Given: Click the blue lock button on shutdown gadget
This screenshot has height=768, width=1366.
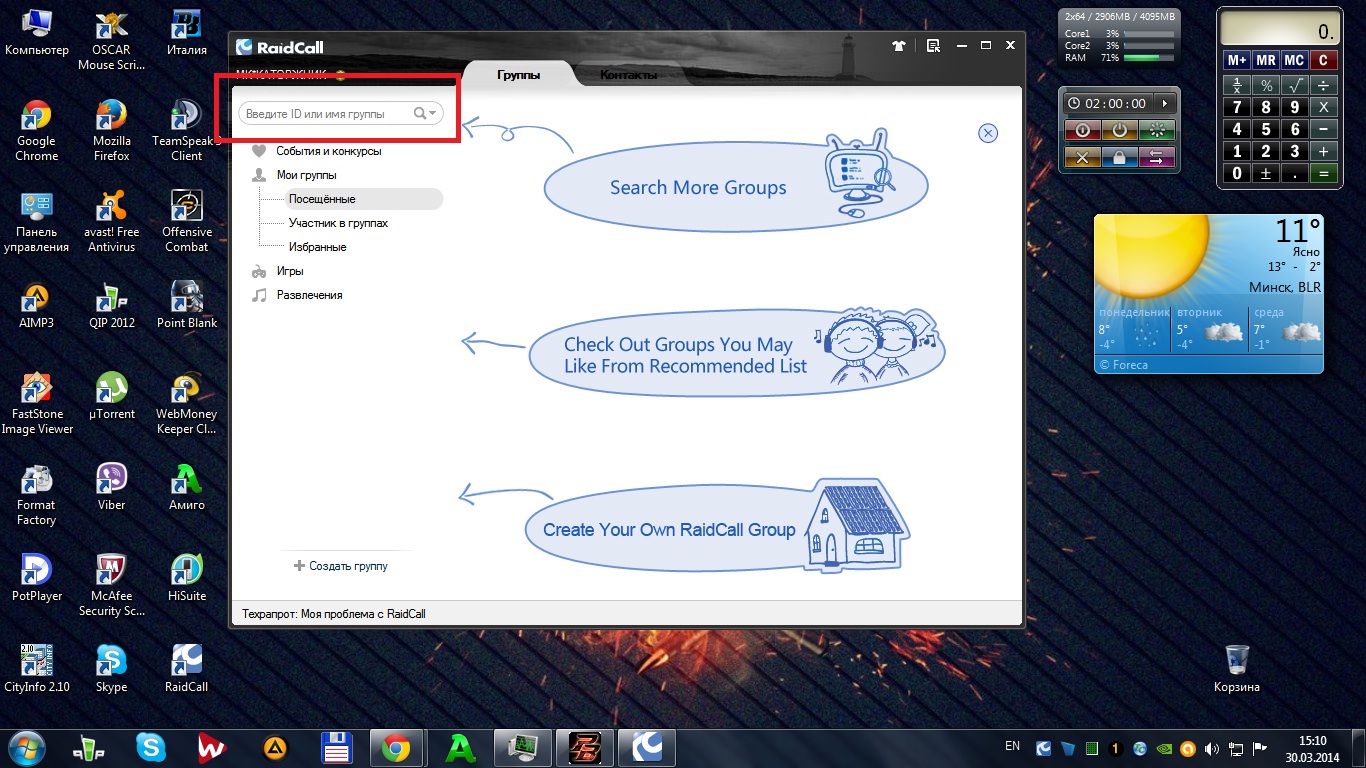Looking at the screenshot, I should (1119, 157).
